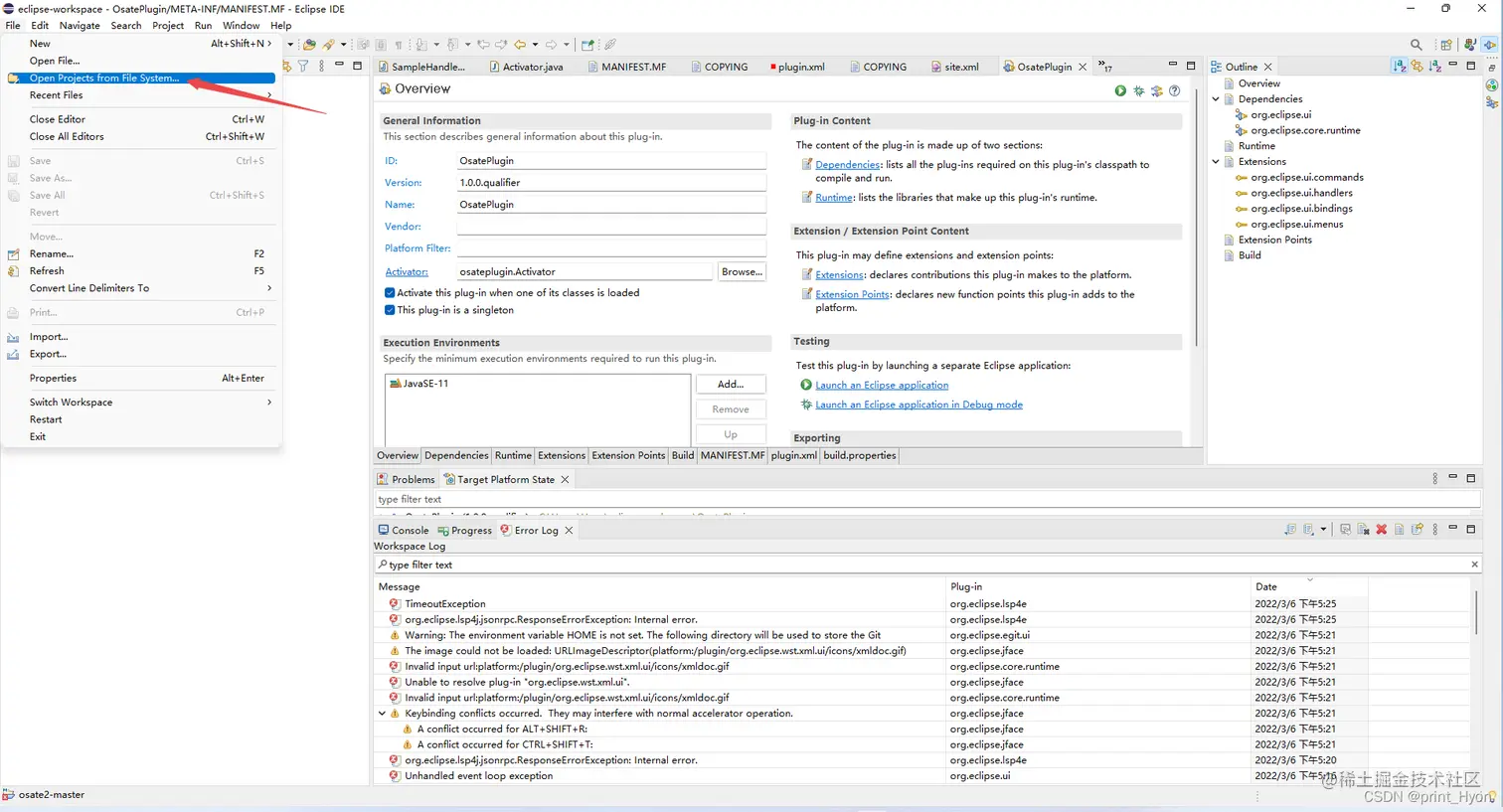Click the filter funnel icon in left panel
1503x812 pixels.
coord(303,66)
